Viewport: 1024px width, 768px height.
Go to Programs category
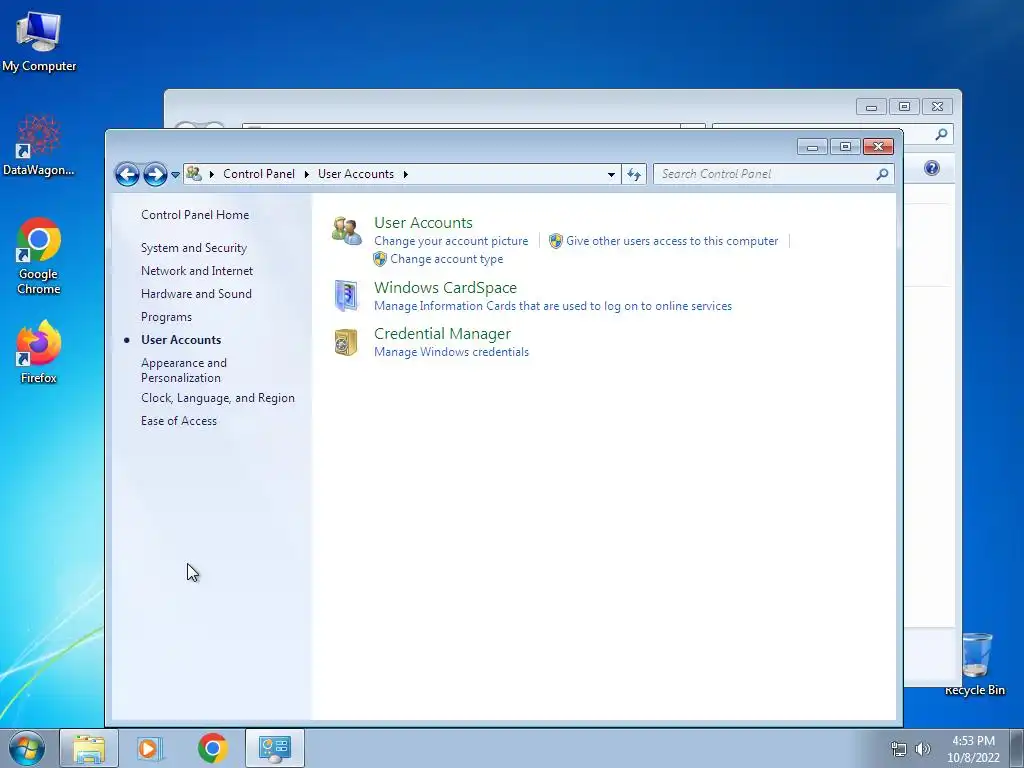click(167, 317)
